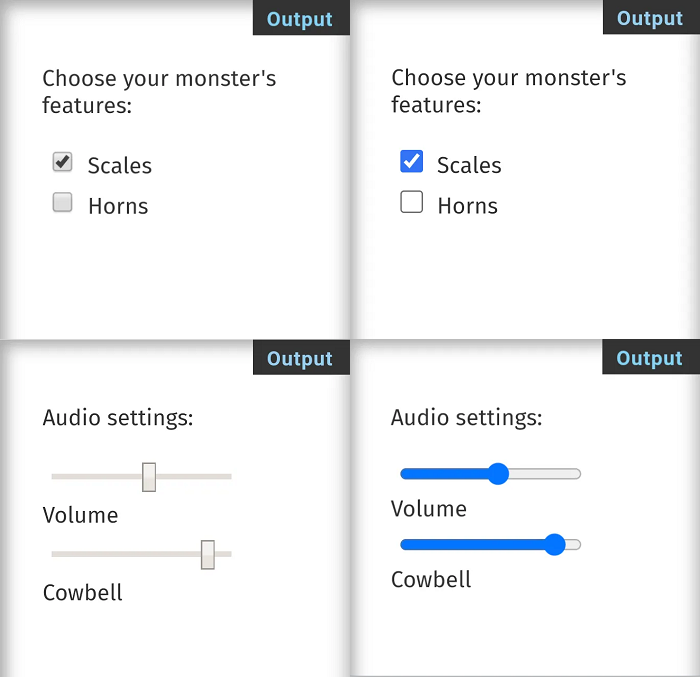
Task: Click the Volume label under the blue slider
Action: click(429, 509)
